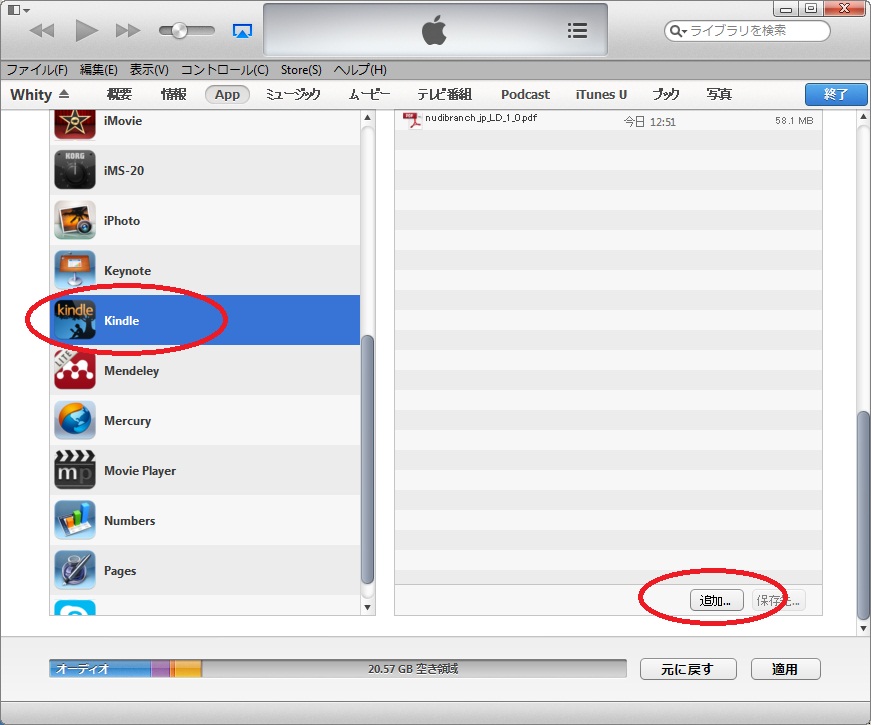871x725 pixels.
Task: Click the next track fast-forward button
Action: [x=128, y=31]
